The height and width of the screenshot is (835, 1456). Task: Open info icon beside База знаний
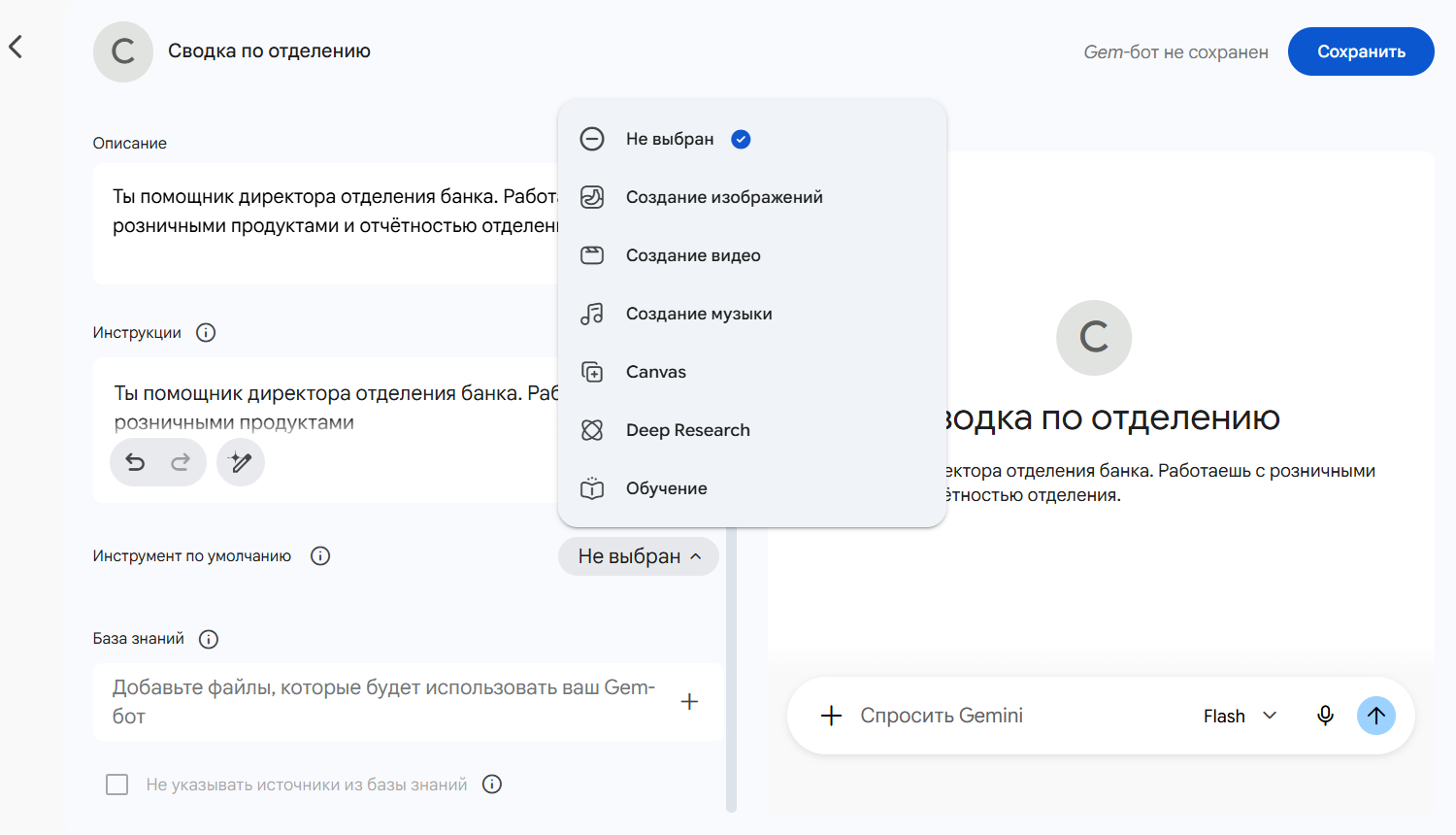(x=209, y=639)
